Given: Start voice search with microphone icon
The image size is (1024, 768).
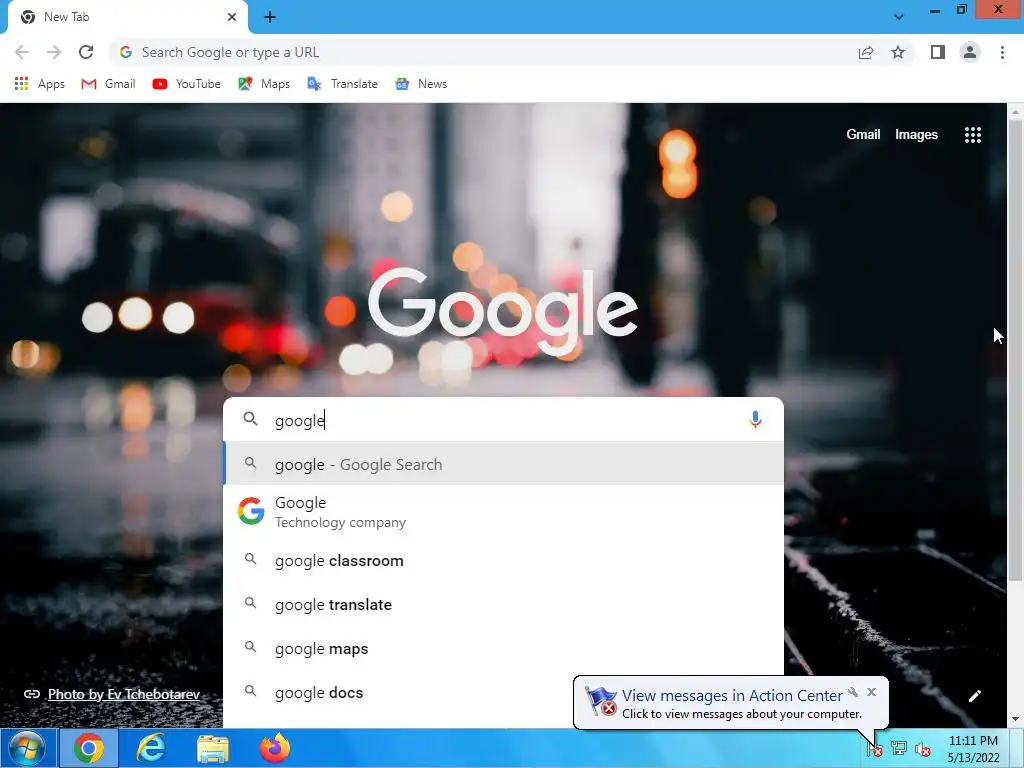Looking at the screenshot, I should [x=755, y=419].
